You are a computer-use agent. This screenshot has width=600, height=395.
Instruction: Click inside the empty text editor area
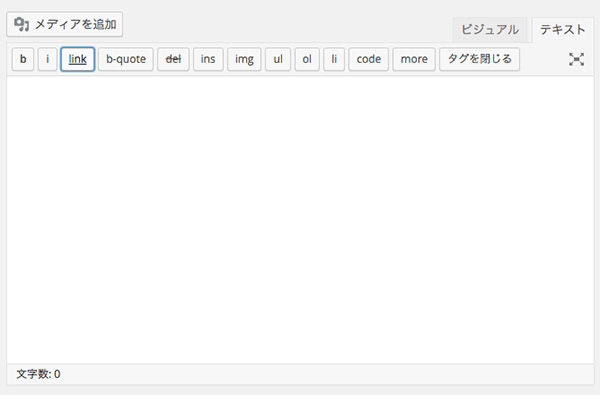300,220
